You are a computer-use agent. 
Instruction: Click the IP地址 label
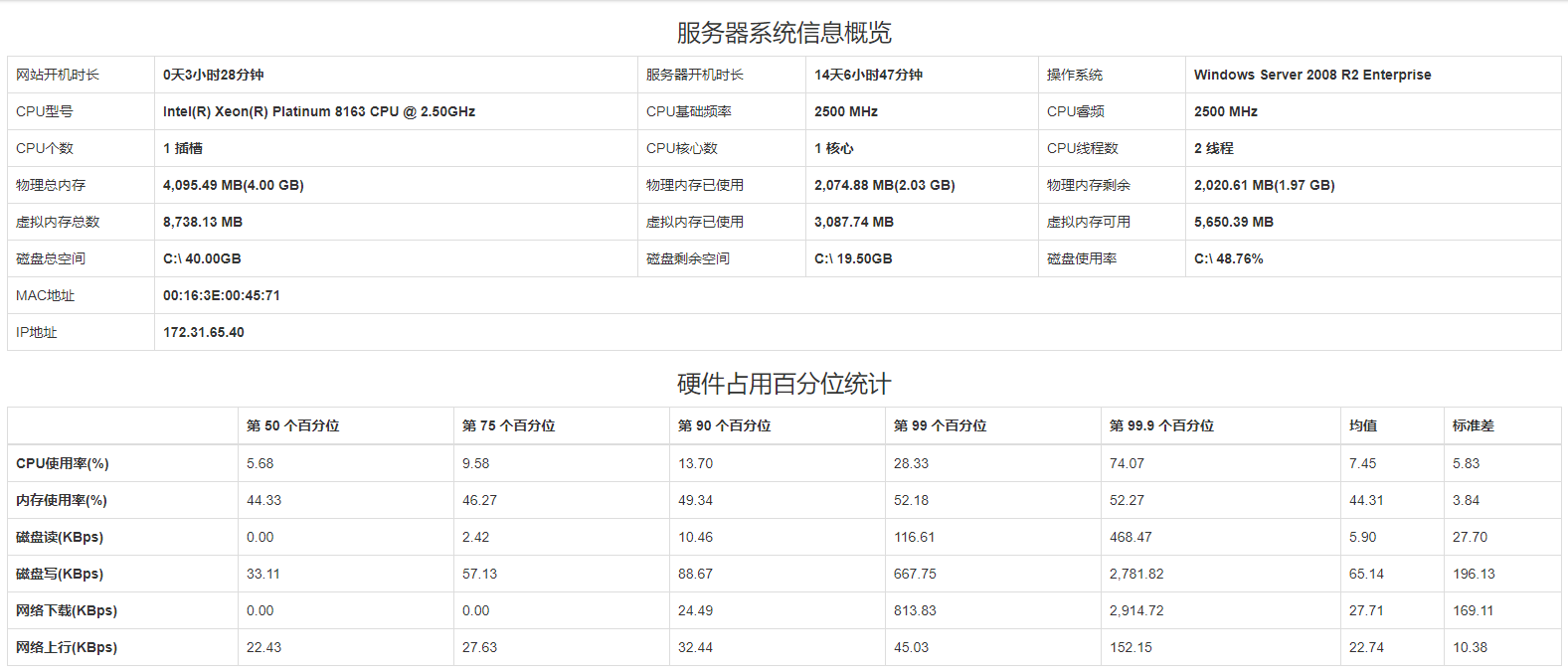tap(37, 332)
